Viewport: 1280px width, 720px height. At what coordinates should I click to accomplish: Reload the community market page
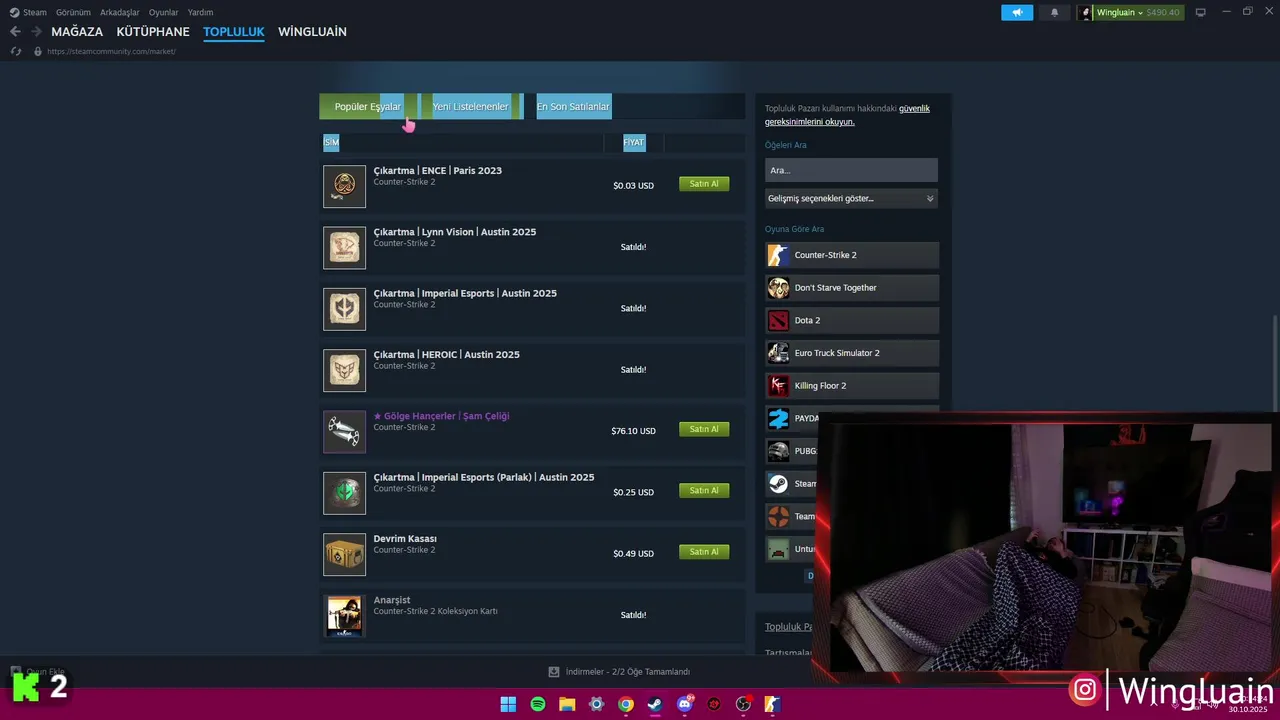click(x=15, y=51)
